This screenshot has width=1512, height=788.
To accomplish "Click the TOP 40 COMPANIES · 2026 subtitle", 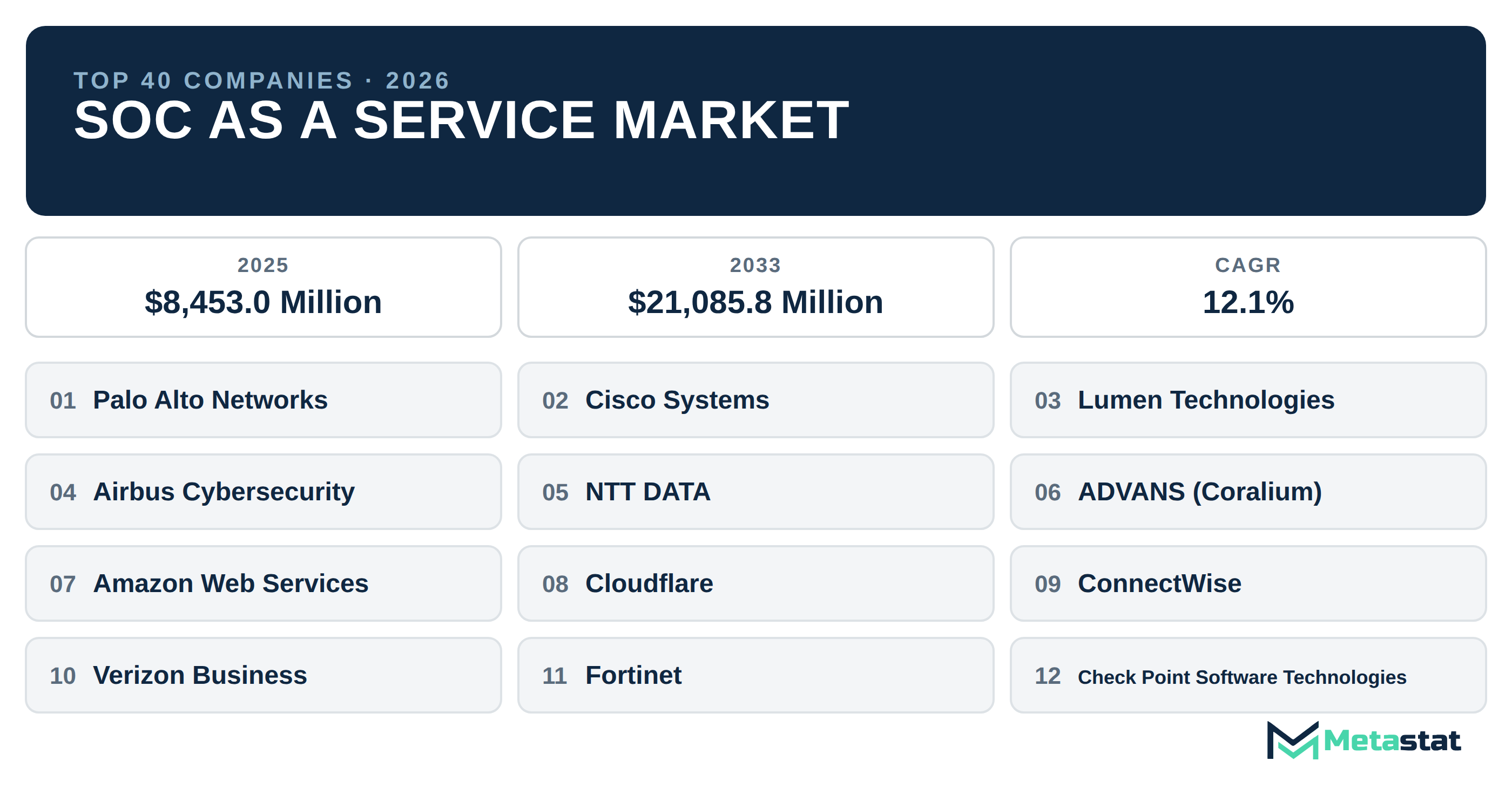I will click(x=262, y=80).
